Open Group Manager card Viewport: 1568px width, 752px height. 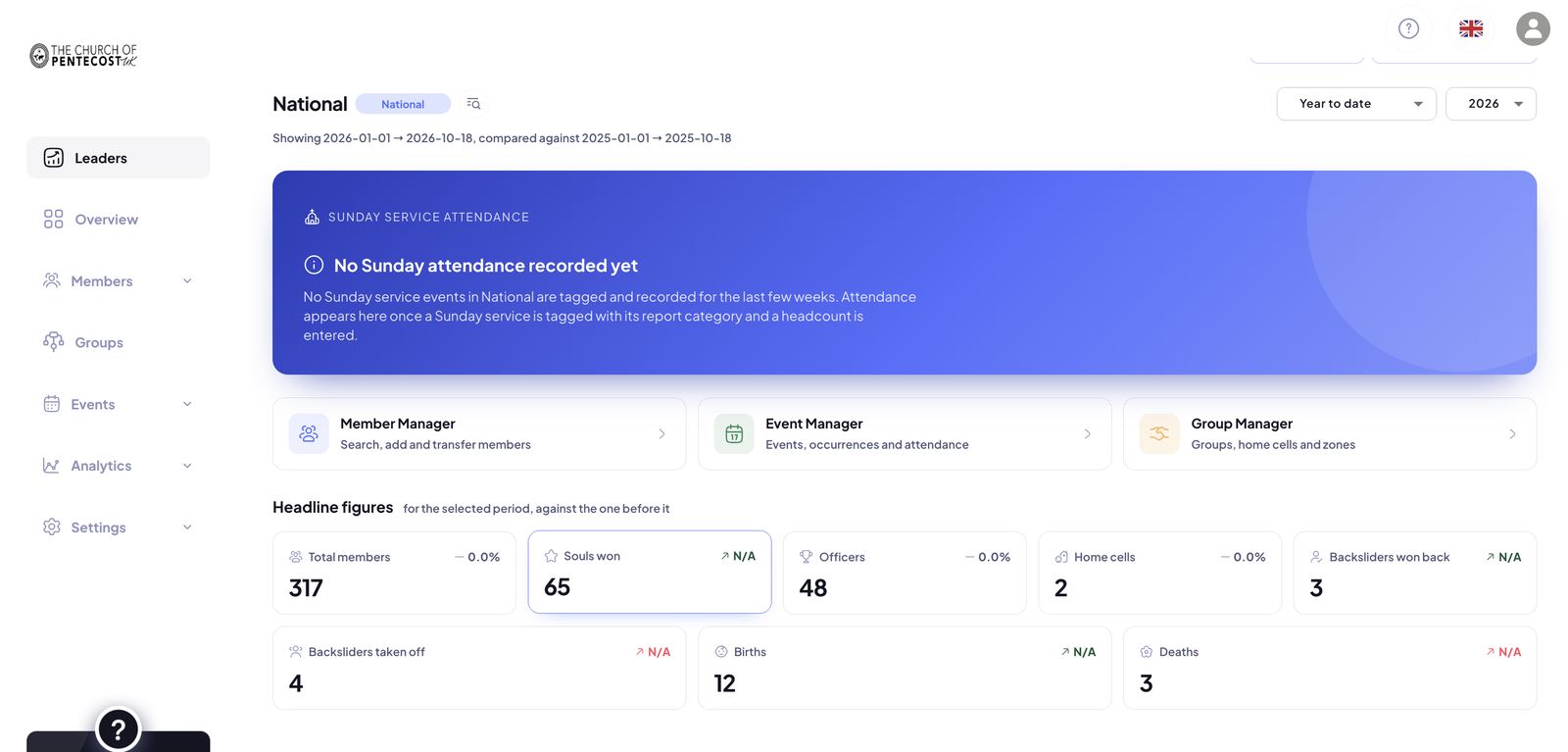click(1330, 433)
